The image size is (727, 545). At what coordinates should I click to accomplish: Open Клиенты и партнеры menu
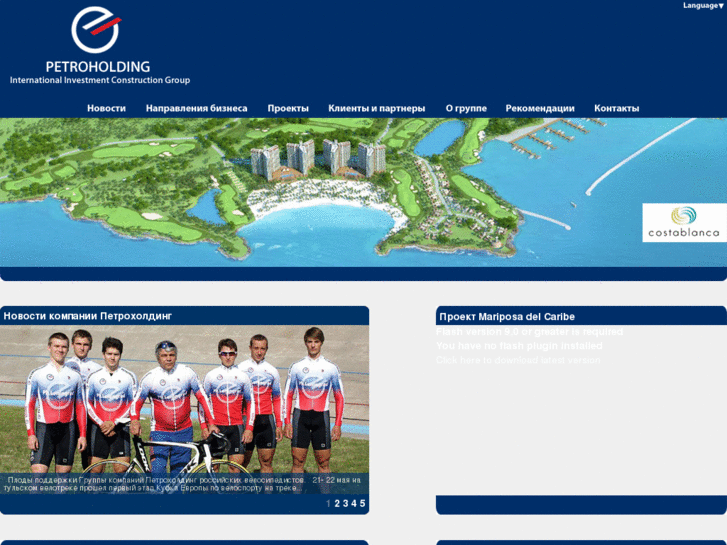coord(376,108)
